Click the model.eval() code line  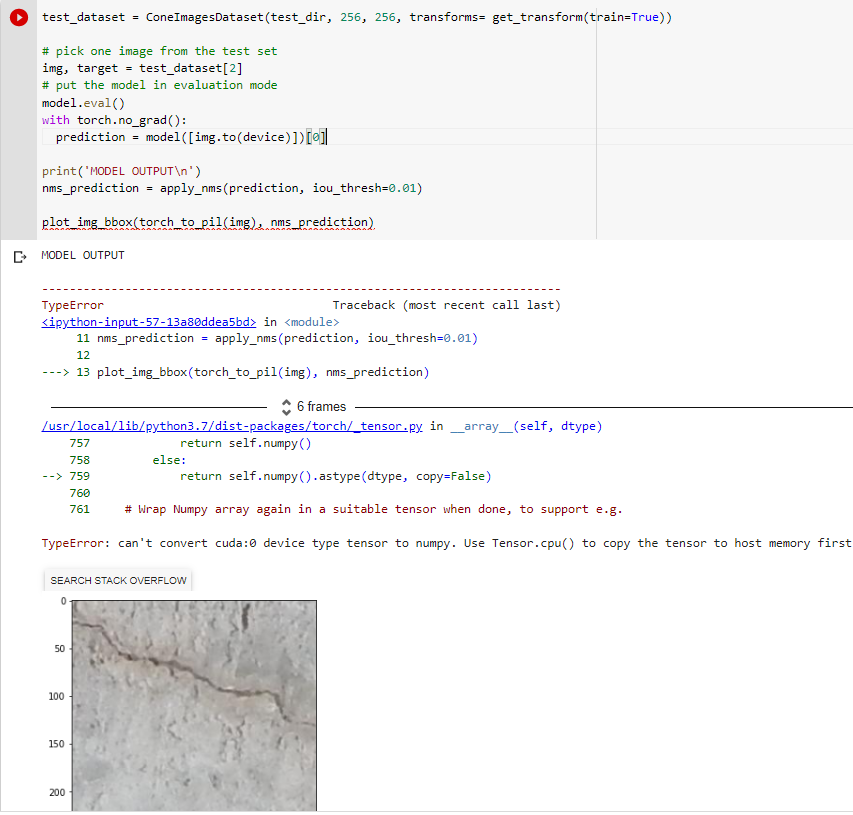(77, 102)
